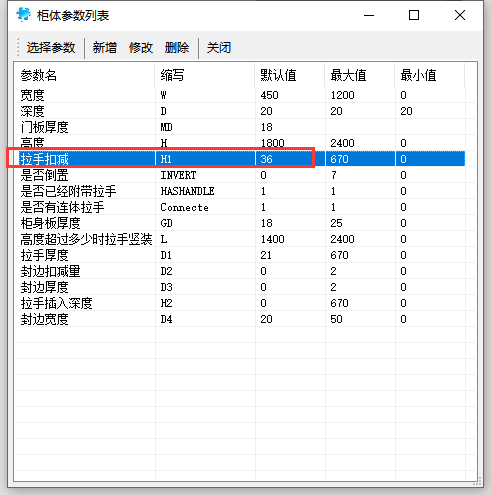The width and height of the screenshot is (491, 495).
Task: Select the 拉手插入深度 H2 row
Action: point(240,303)
